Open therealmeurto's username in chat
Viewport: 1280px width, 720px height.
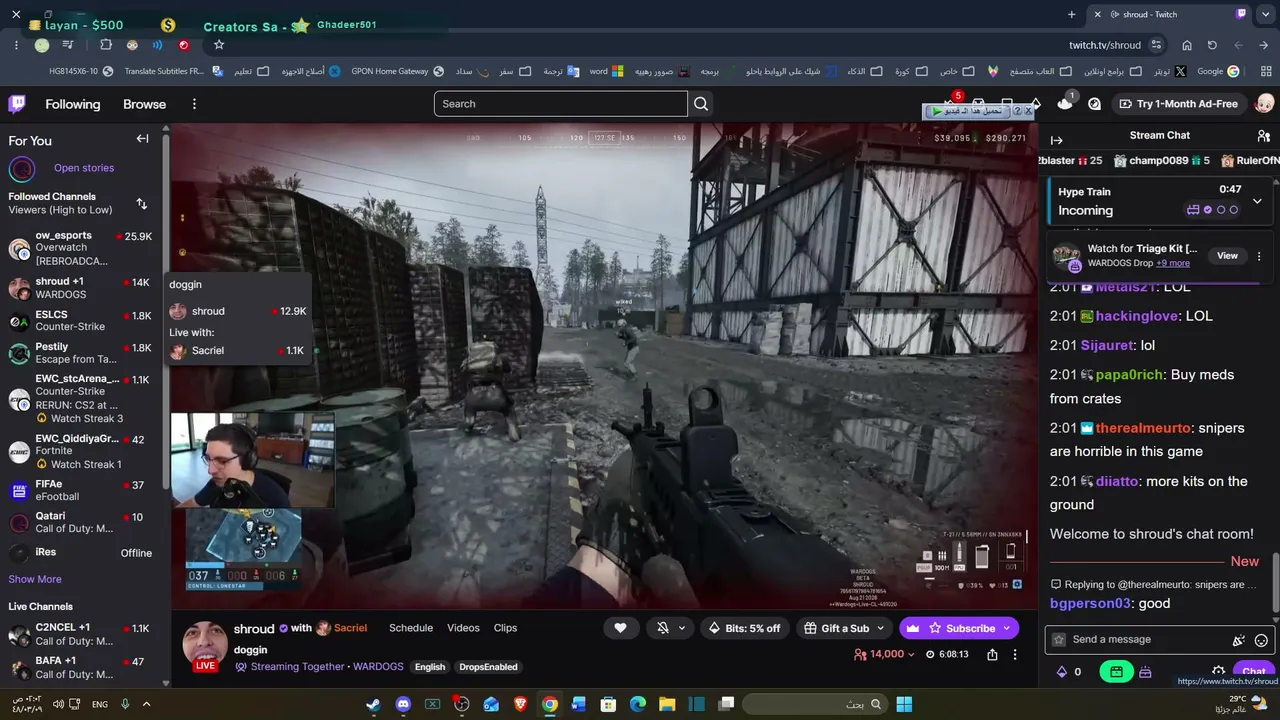(1143, 428)
